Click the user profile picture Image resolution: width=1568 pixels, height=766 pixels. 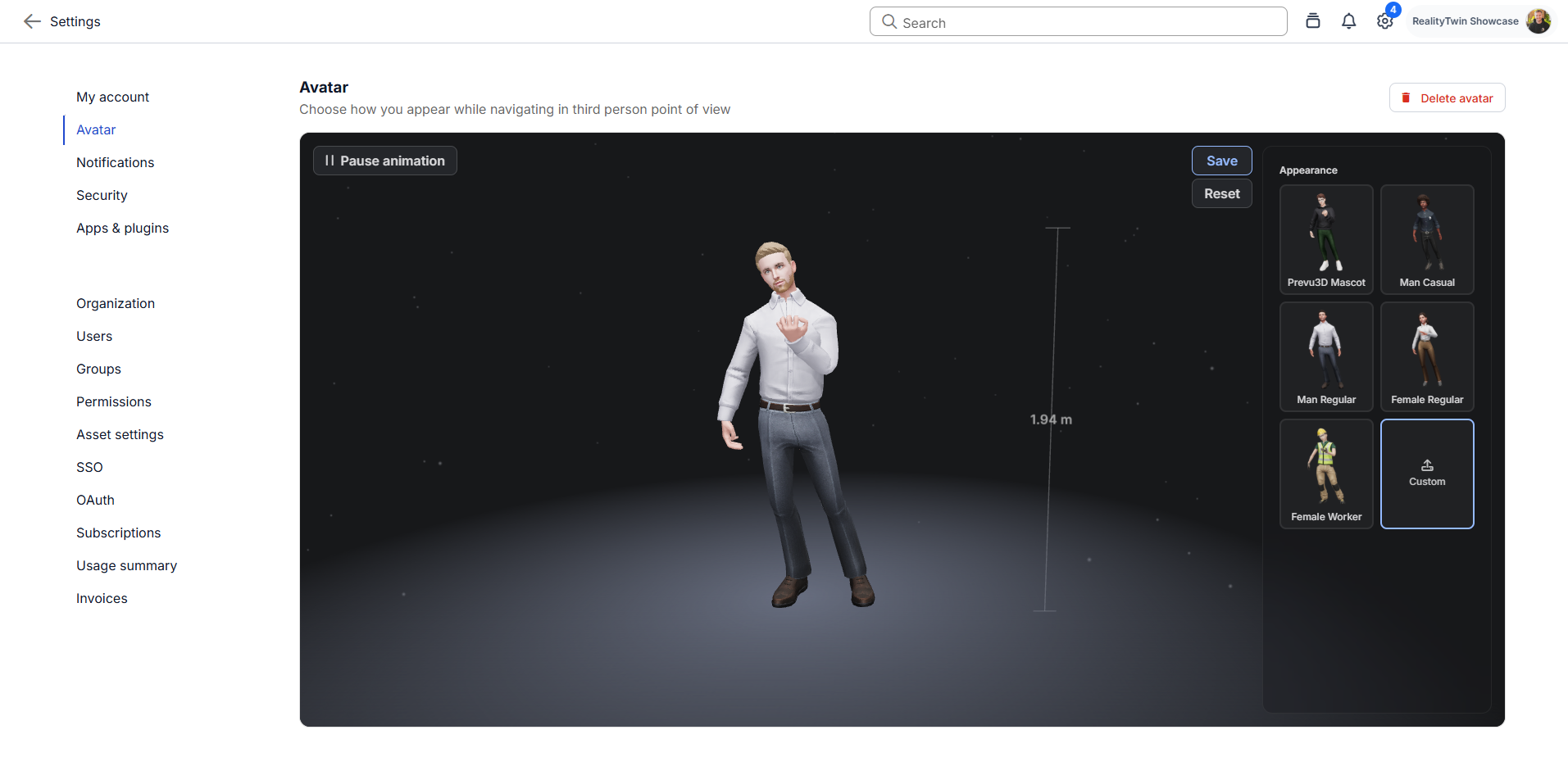click(x=1538, y=21)
